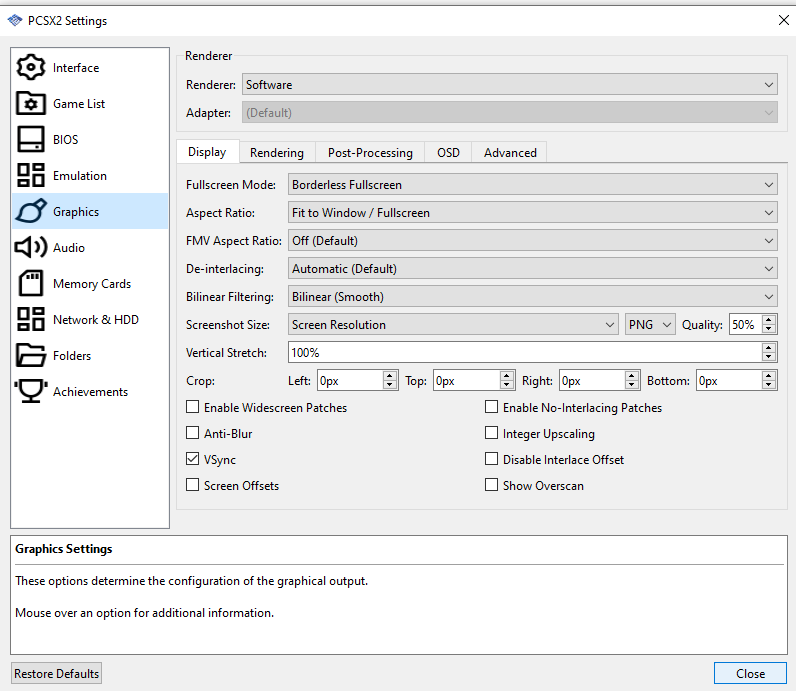Open the Aspect Ratio dropdown

[533, 212]
